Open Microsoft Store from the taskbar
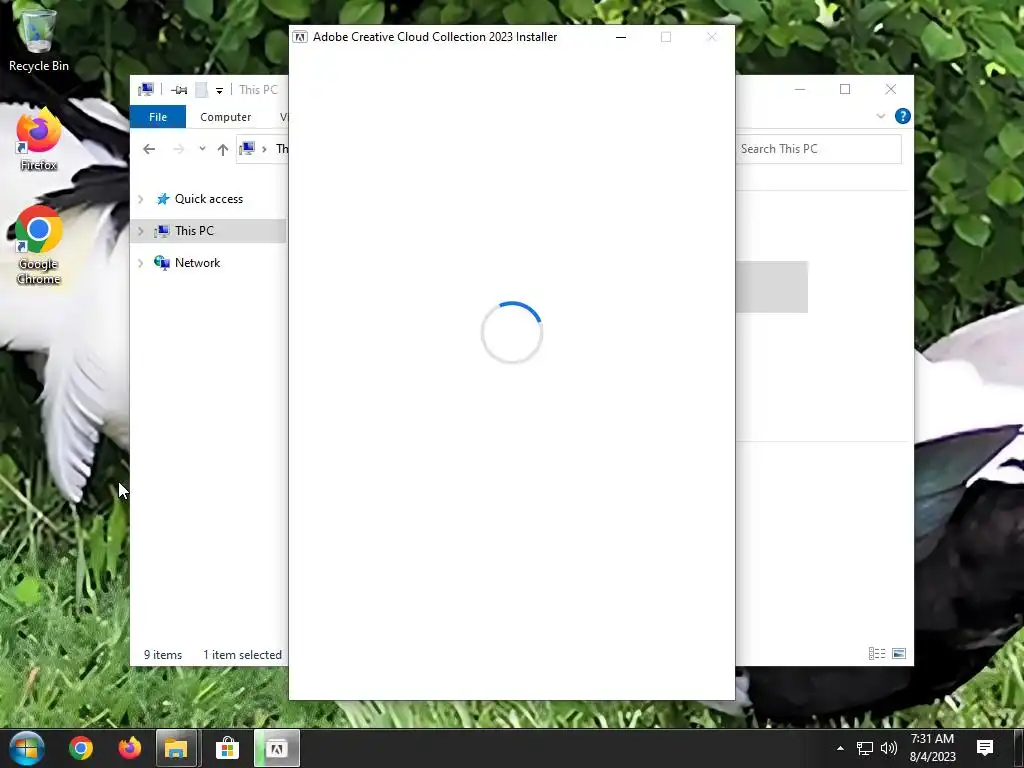This screenshot has width=1024, height=768. [x=227, y=748]
